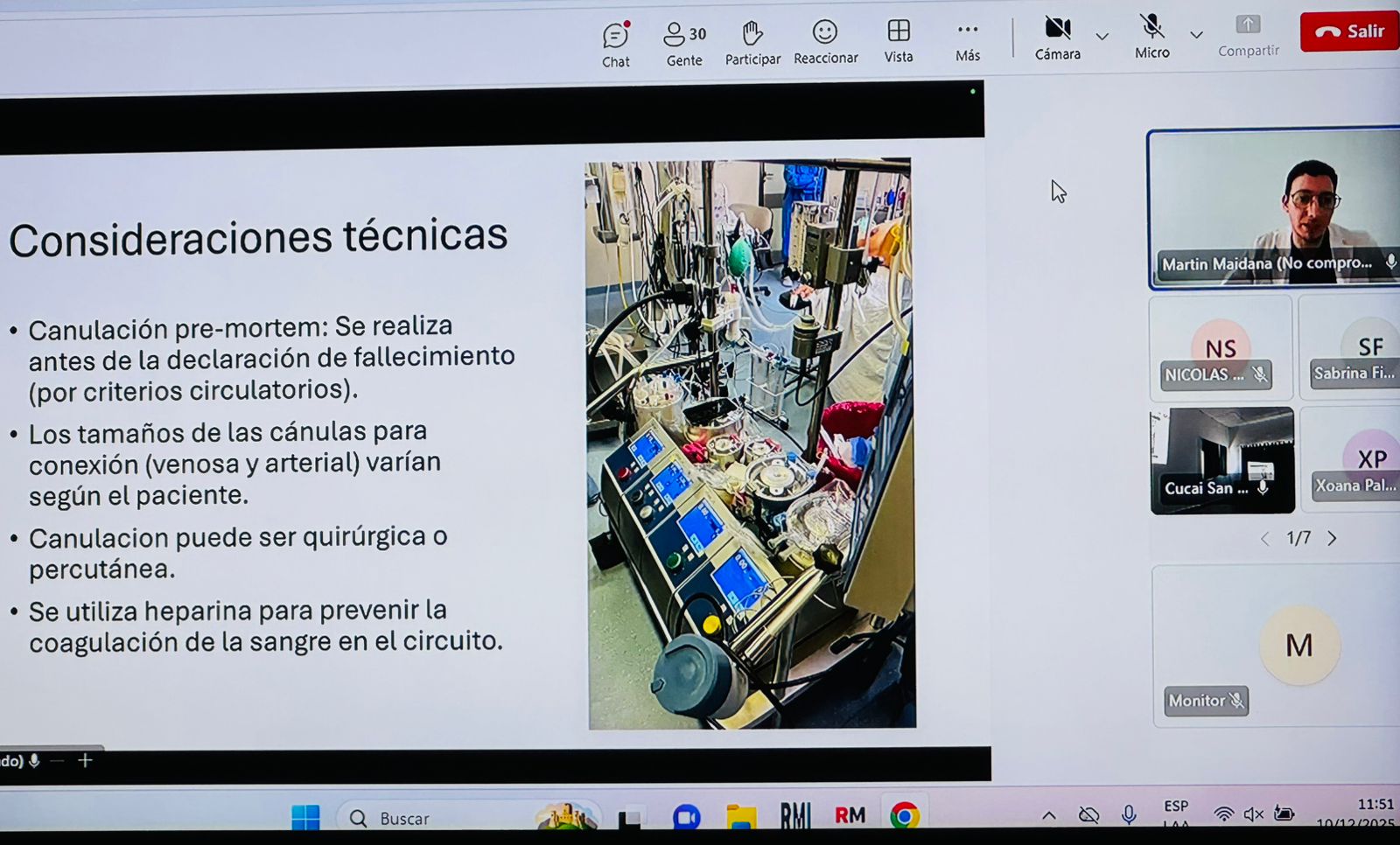This screenshot has width=1400, height=845.
Task: Click the Compartir share button
Action: [1248, 36]
